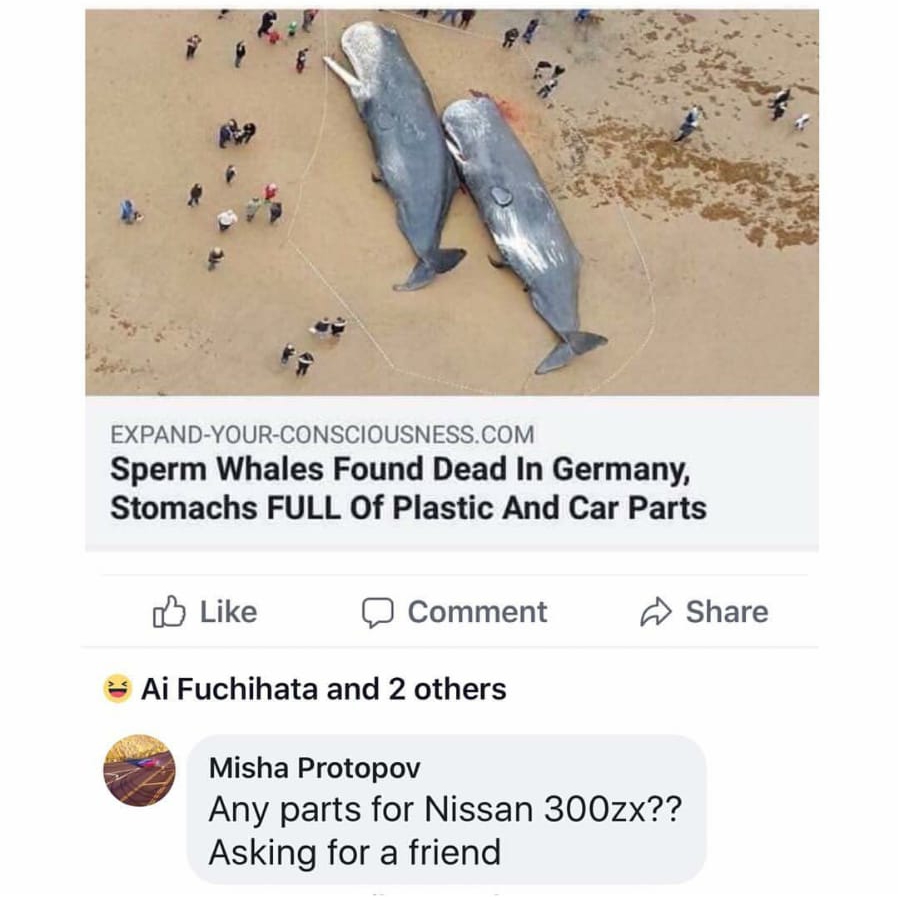Click the thumbs-up Like icon
The image size is (898, 897).
[x=168, y=612]
